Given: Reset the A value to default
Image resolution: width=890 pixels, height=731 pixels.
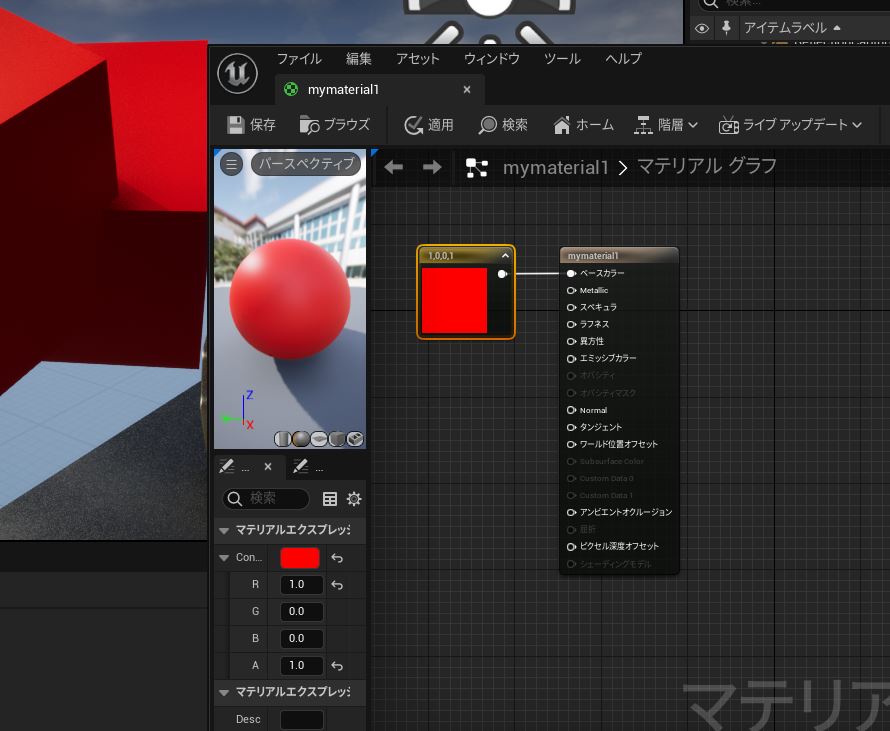Looking at the screenshot, I should (337, 666).
